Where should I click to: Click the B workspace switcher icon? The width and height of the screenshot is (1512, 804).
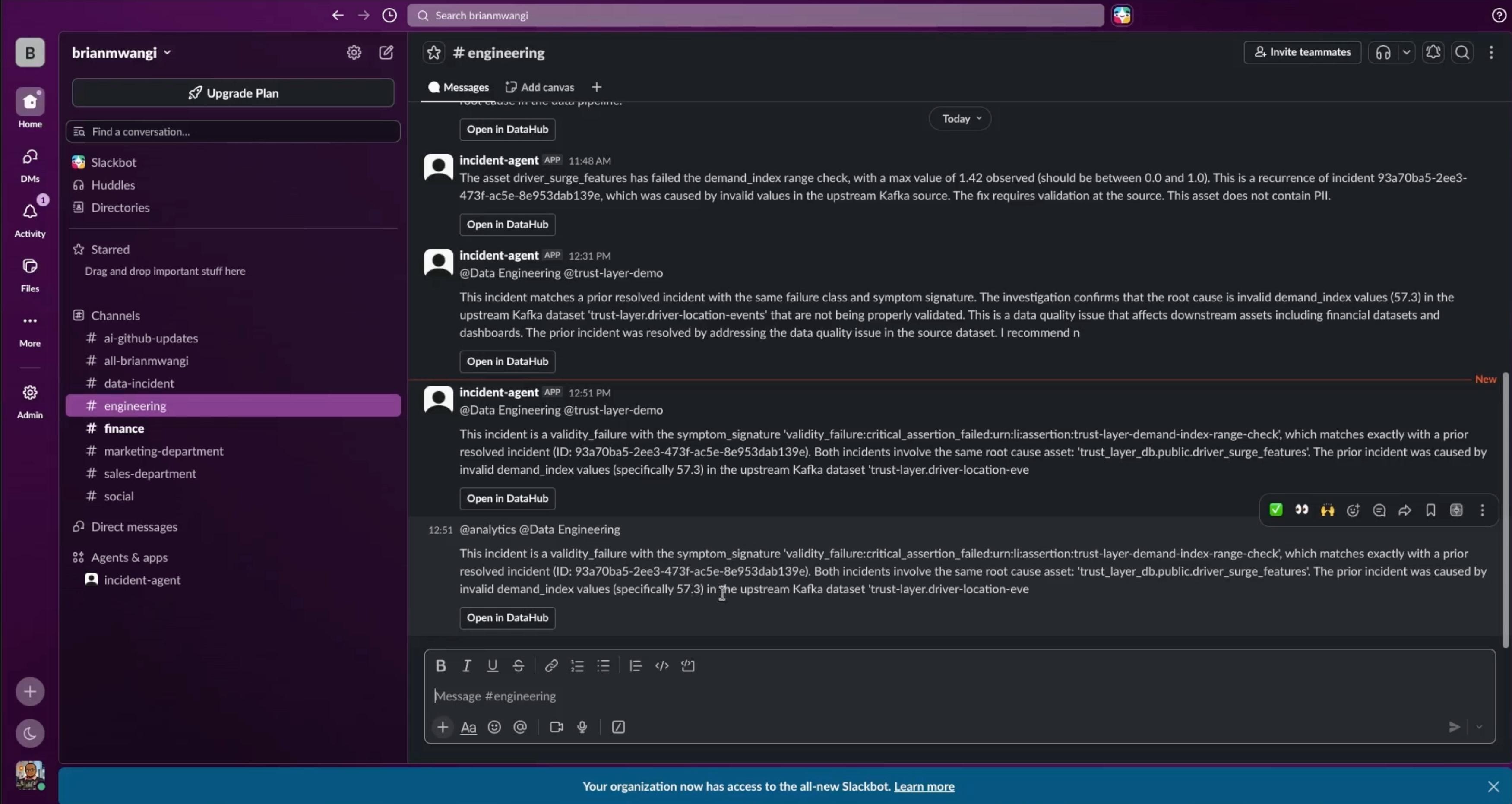pos(30,52)
